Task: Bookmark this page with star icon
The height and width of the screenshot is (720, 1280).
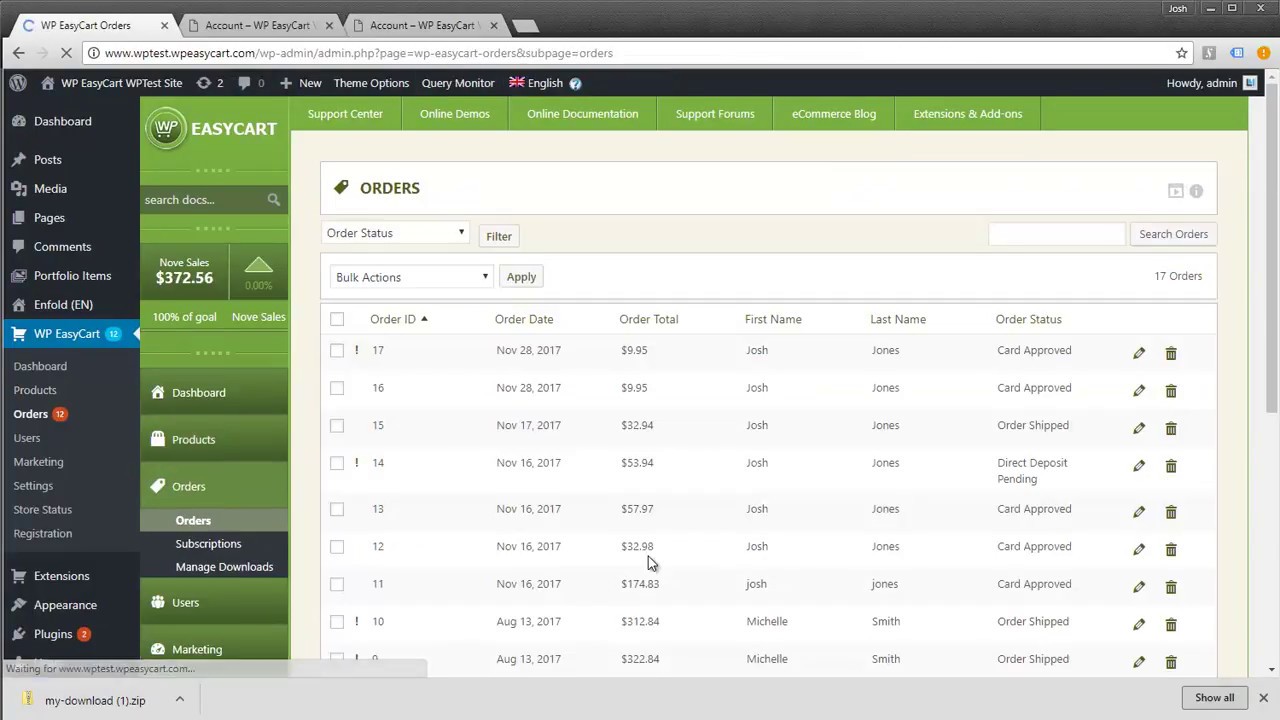Action: [x=1181, y=53]
